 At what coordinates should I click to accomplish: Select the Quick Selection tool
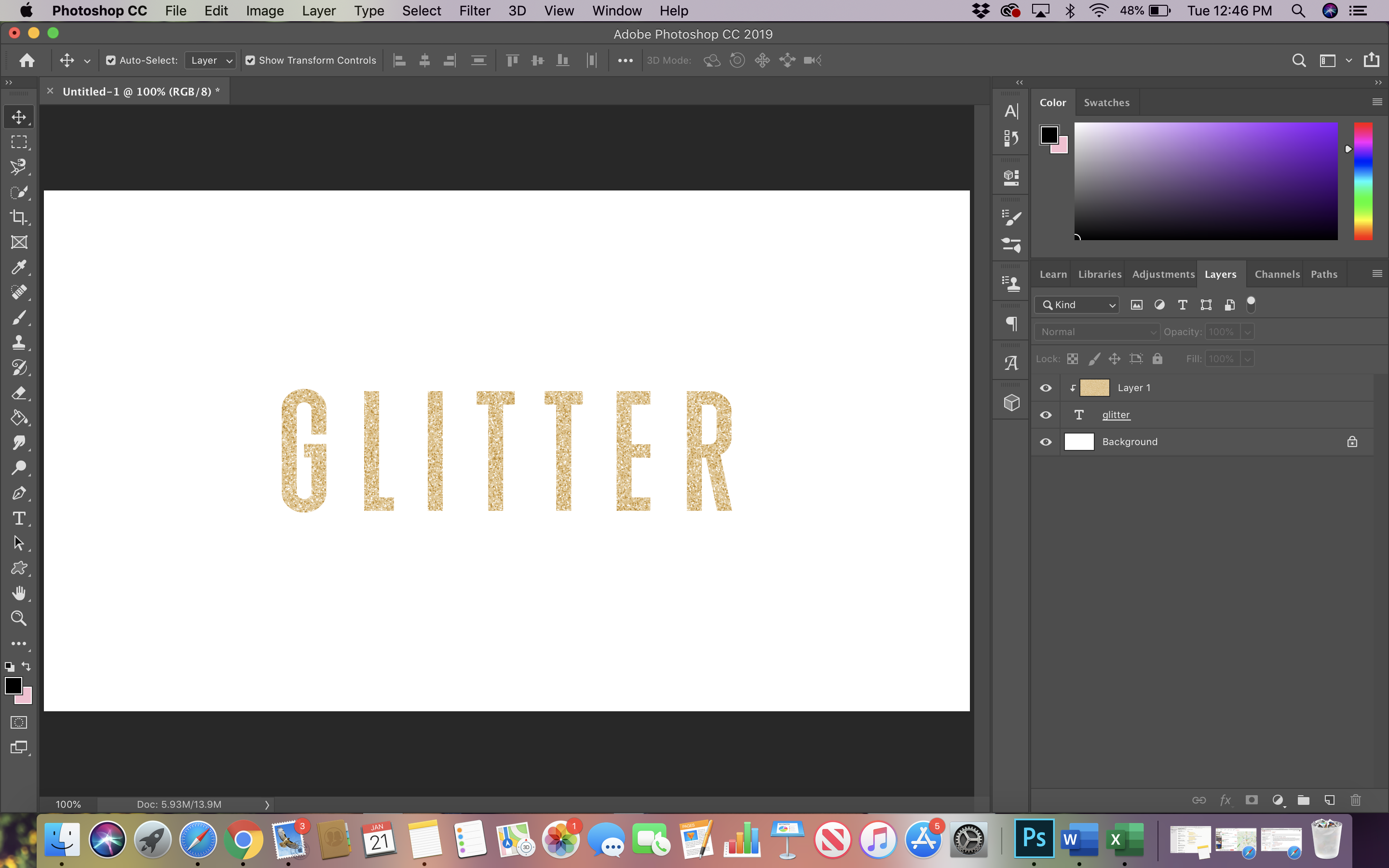pos(19,192)
